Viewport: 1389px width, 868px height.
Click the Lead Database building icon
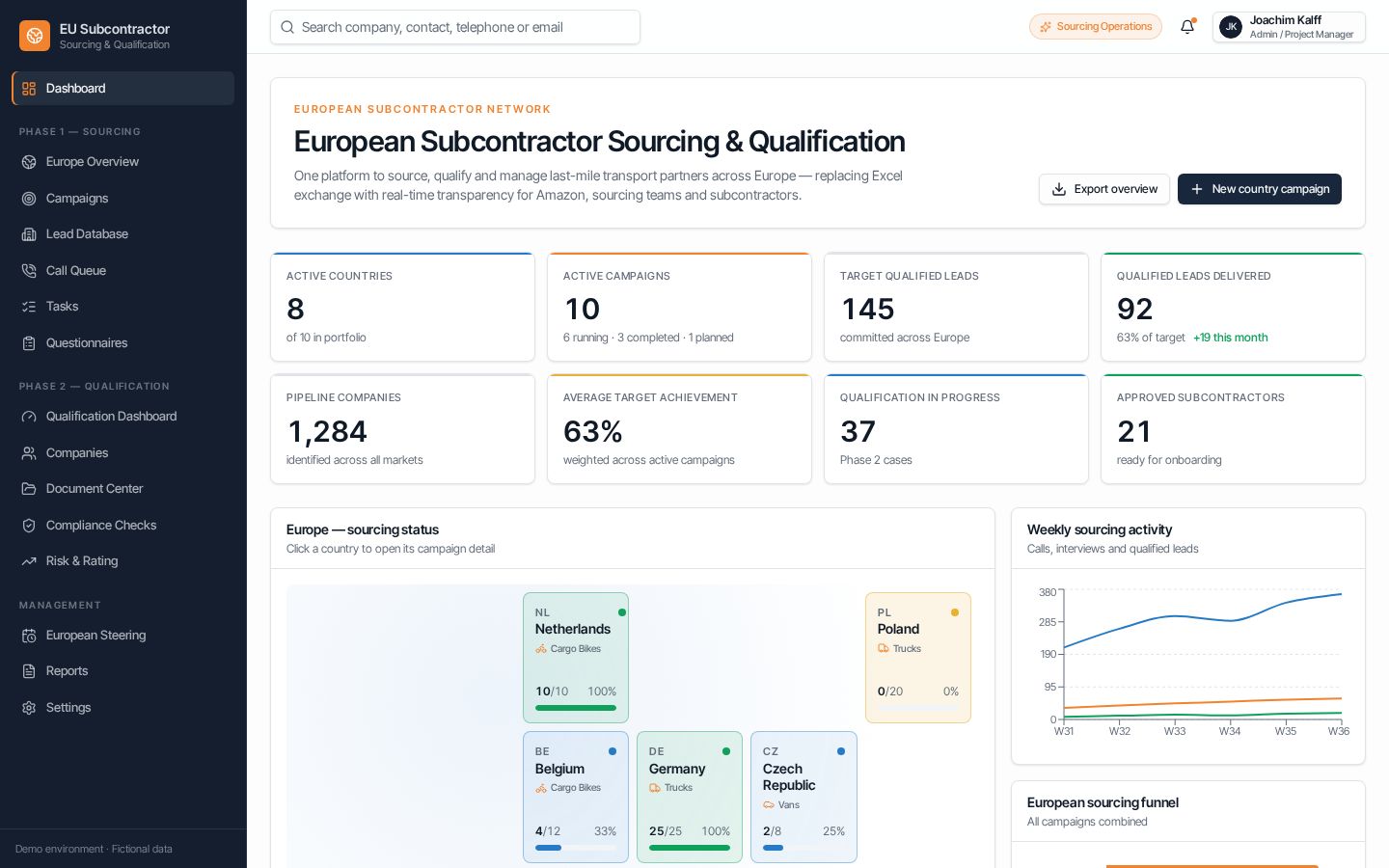(x=29, y=234)
